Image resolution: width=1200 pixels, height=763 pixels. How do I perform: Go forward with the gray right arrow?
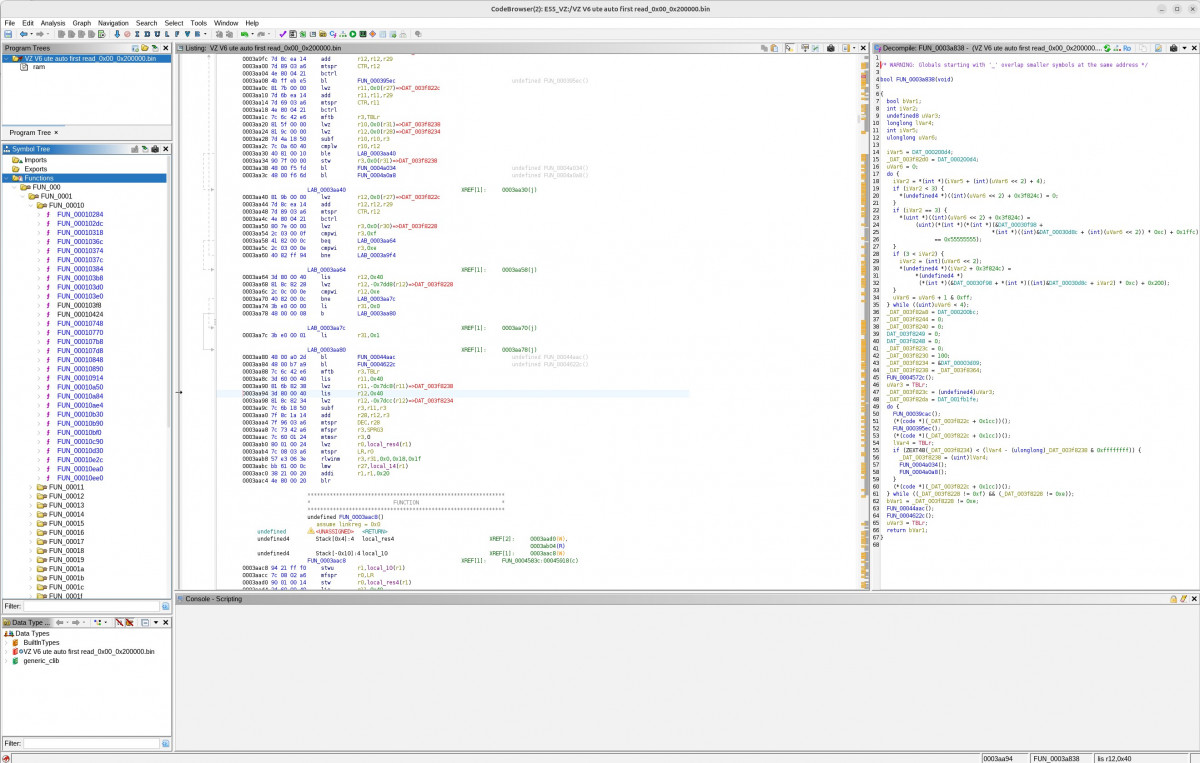pyautogui.click(x=39, y=34)
